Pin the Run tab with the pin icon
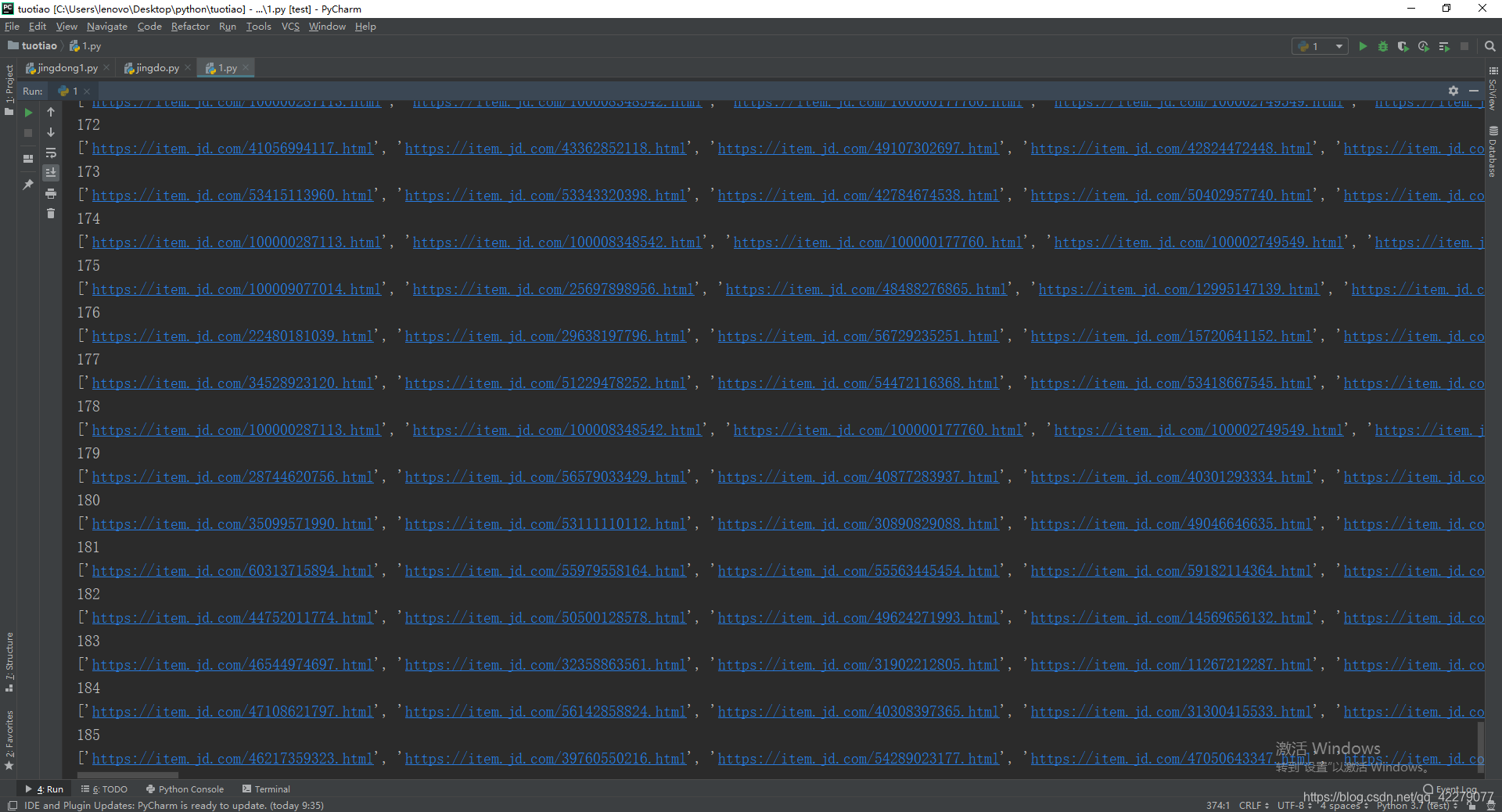1502x812 pixels. [28, 185]
